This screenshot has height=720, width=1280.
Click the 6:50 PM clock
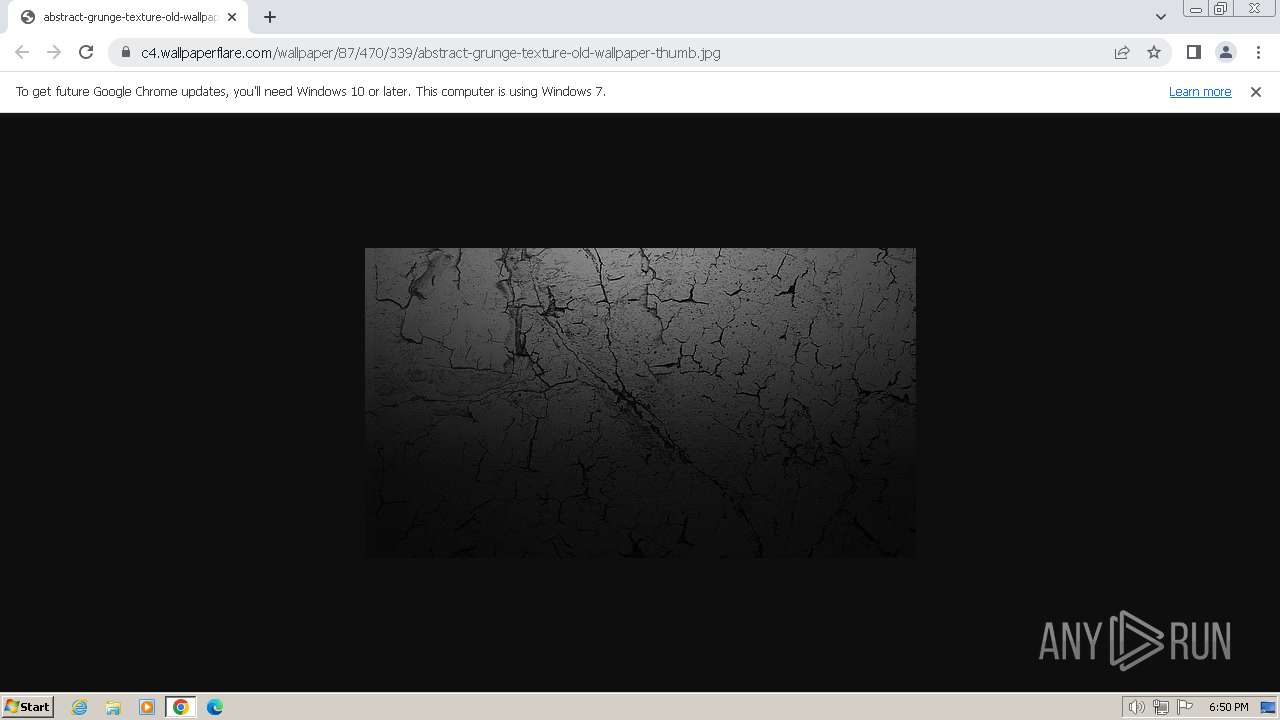pyautogui.click(x=1228, y=707)
